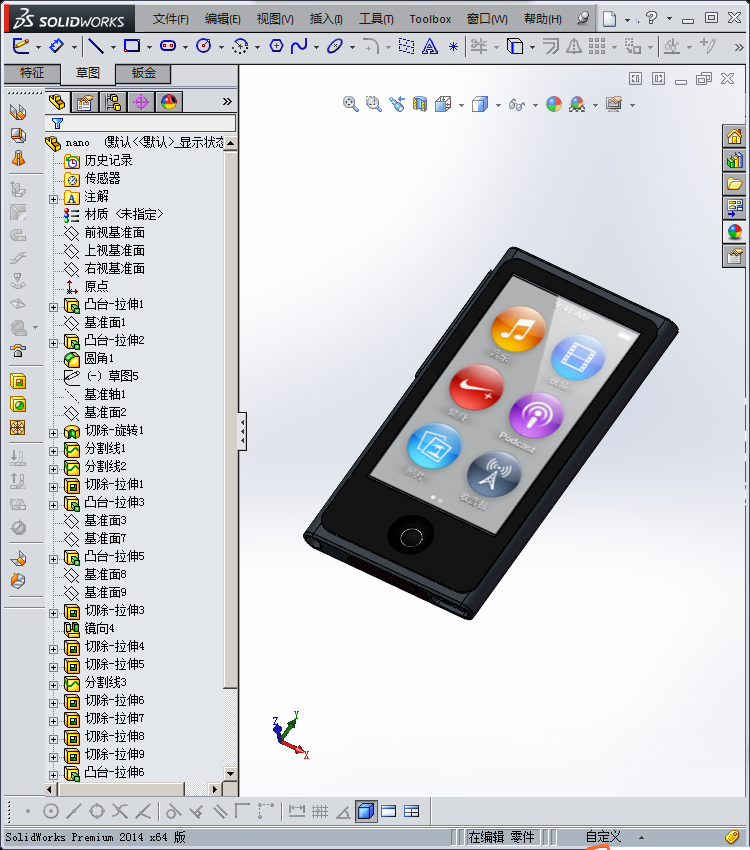
Task: Toggle the Shaded With Edges display button
Action: click(366, 811)
